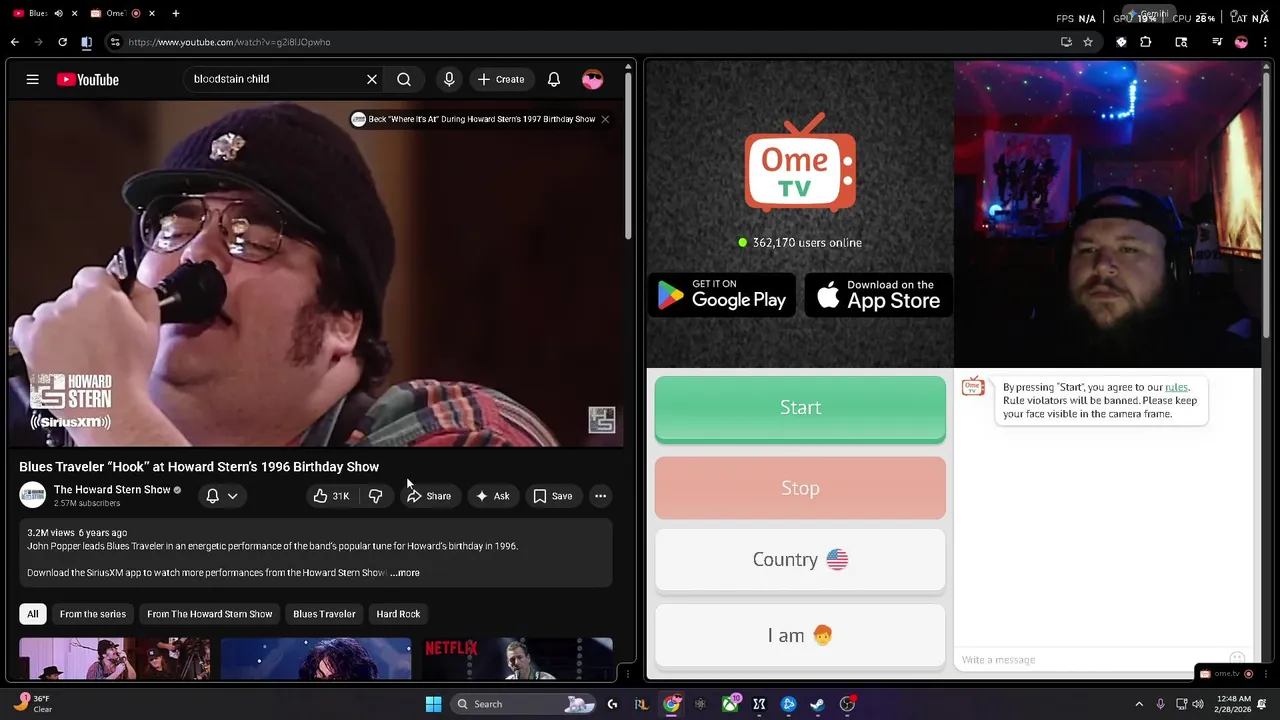Open the YouTube account avatar menu
This screenshot has height=720, width=1280.
(x=593, y=79)
